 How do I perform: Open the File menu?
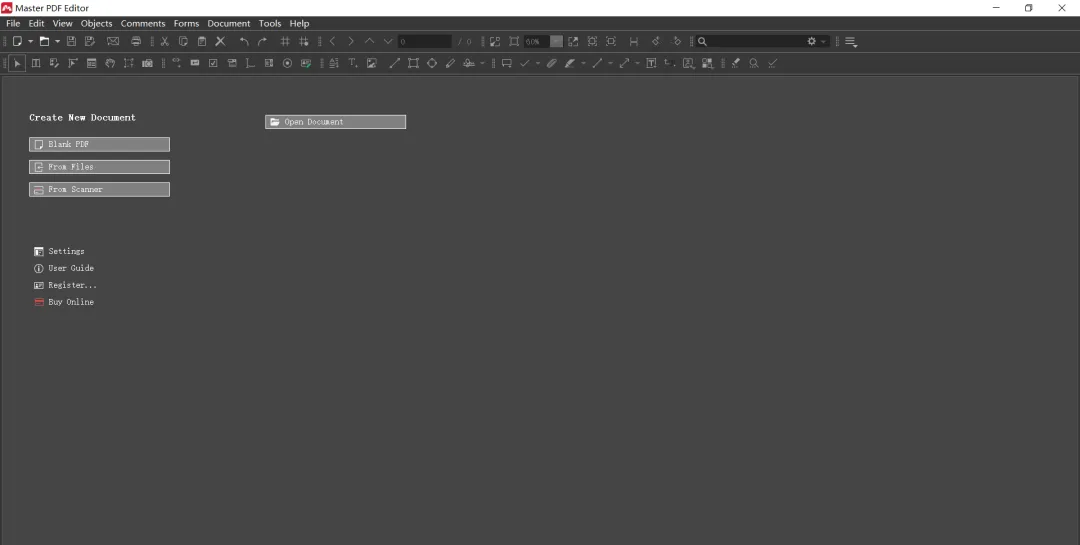(x=13, y=23)
